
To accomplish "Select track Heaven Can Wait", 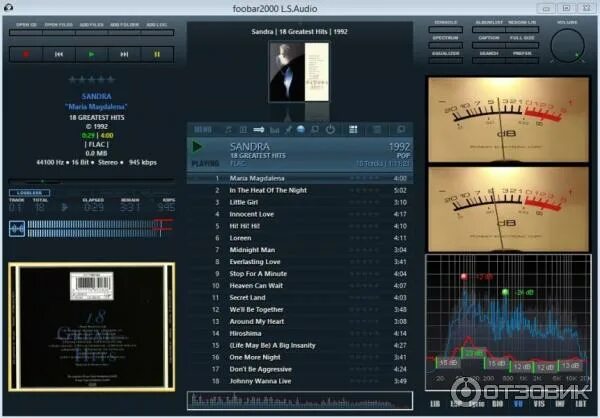I will click(300, 286).
